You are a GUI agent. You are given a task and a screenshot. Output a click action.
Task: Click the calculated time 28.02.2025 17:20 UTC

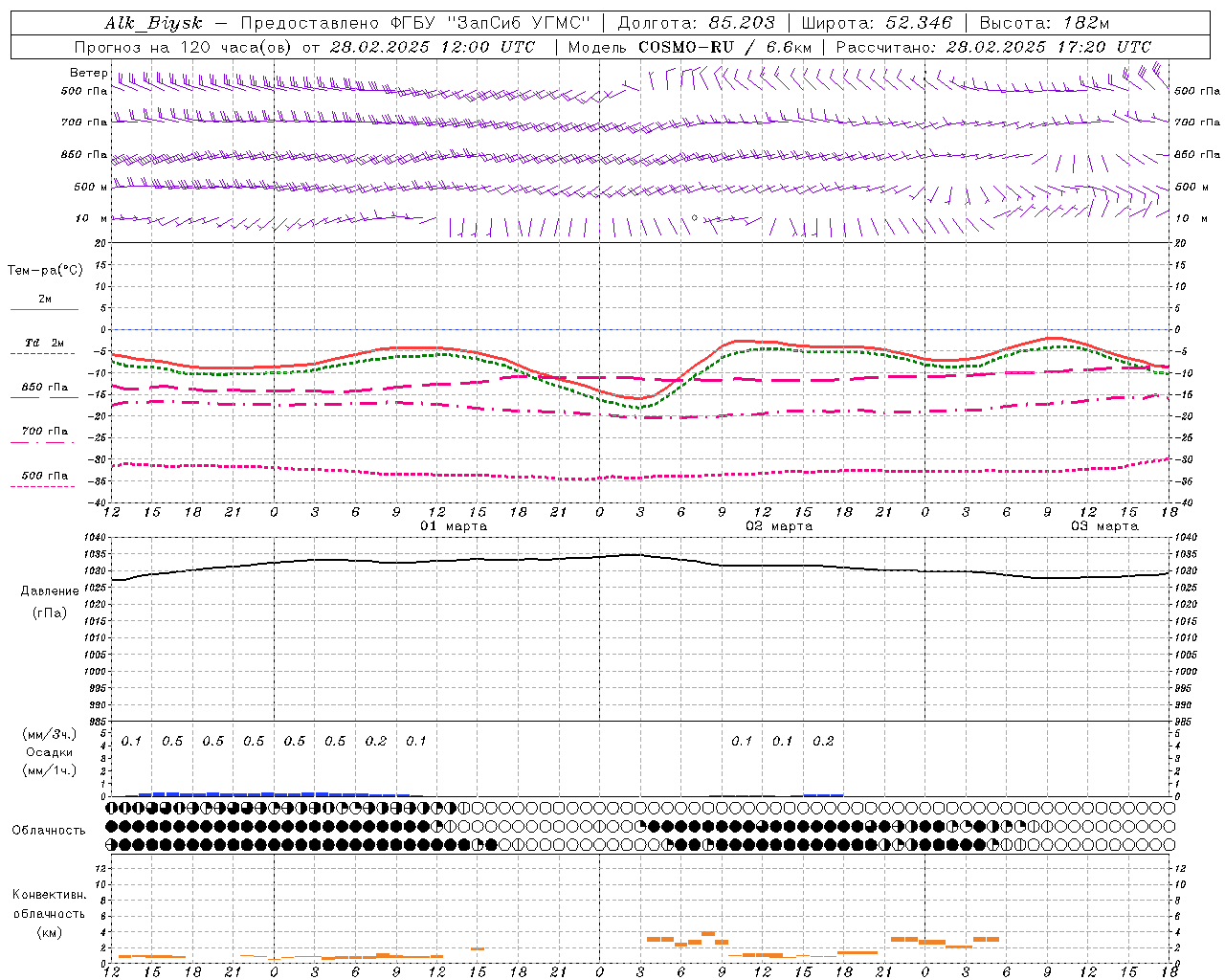click(1048, 47)
